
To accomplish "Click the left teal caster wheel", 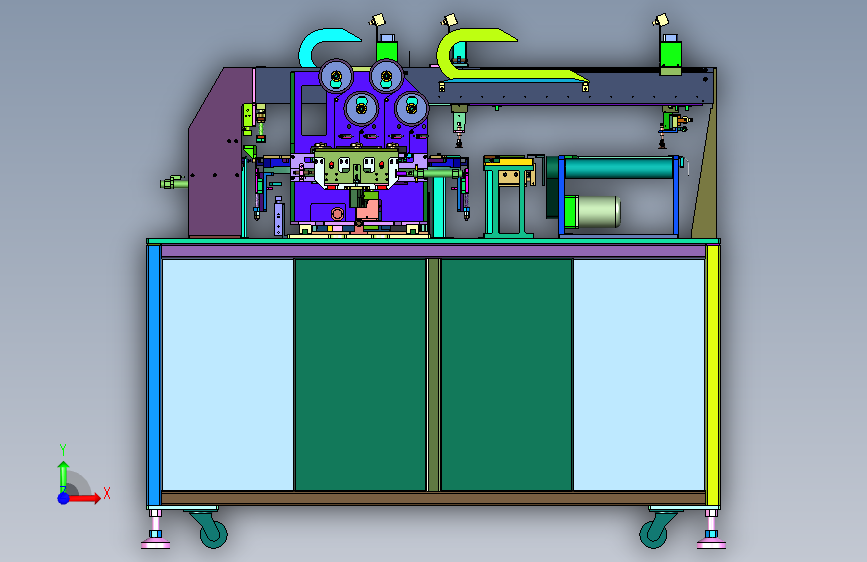I will pos(213,534).
